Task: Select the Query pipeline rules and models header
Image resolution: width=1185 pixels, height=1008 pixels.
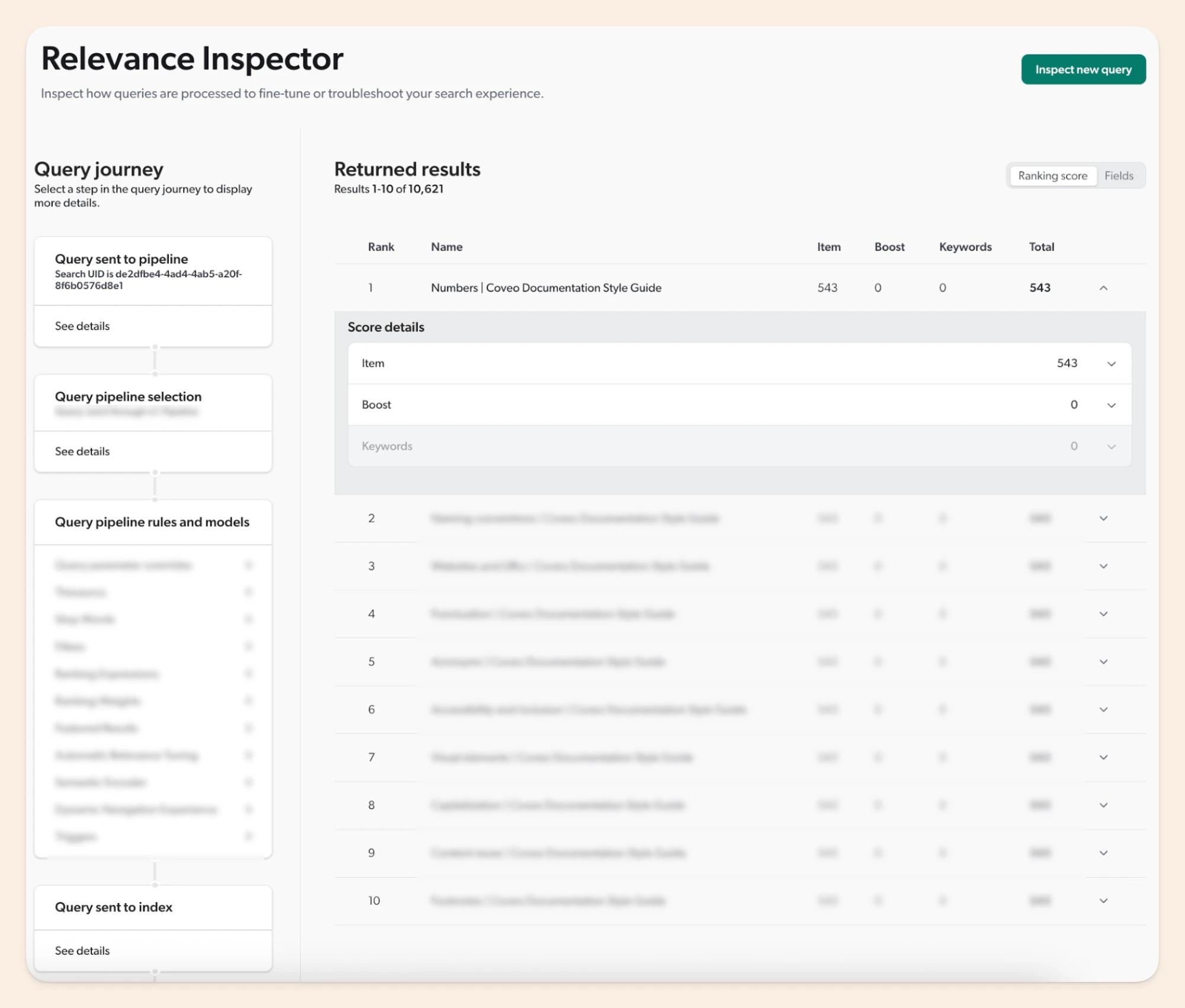Action: 153,522
